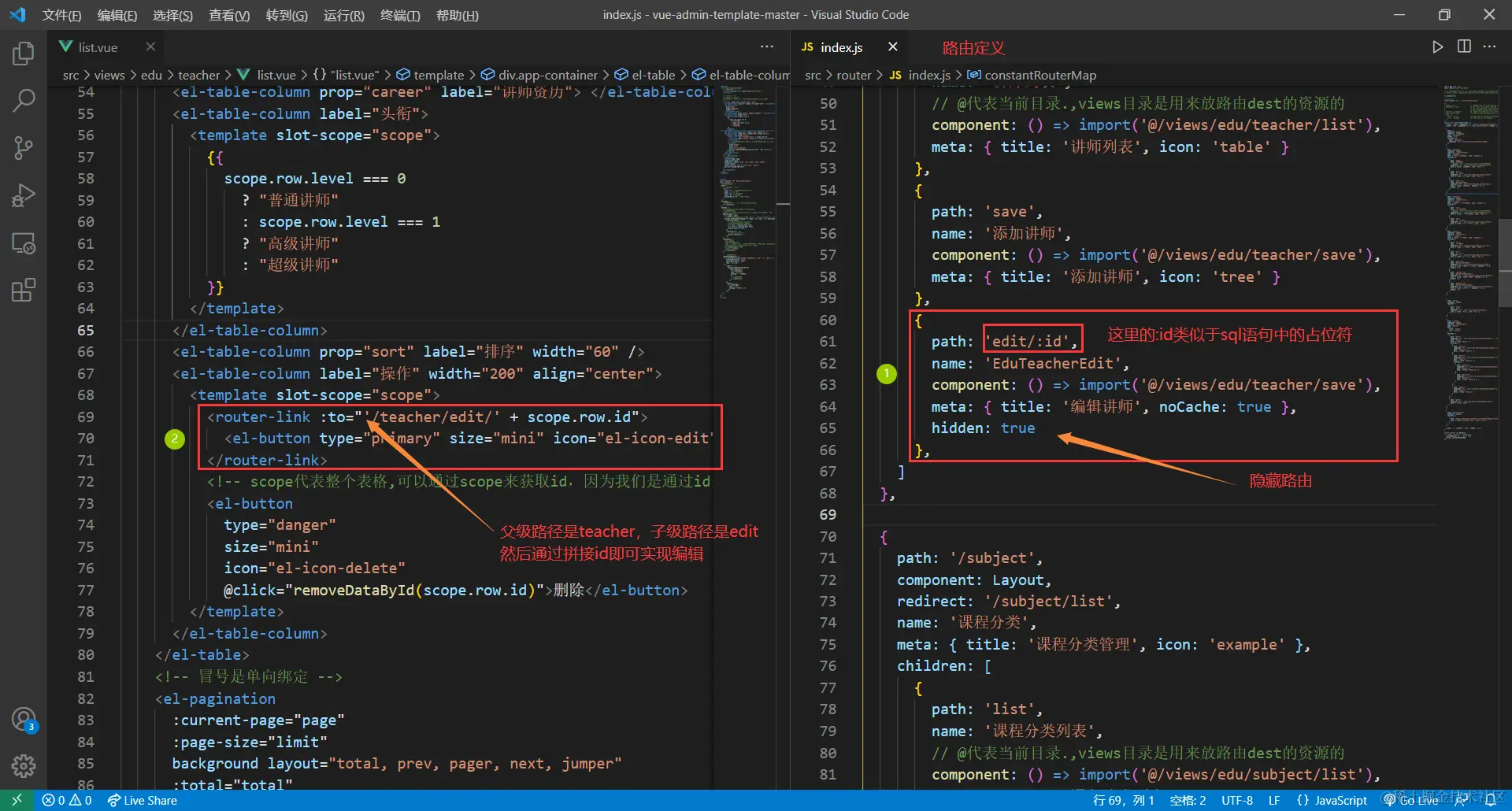
Task: Place cursor on "scope.row.level === 0" line
Action: [x=315, y=179]
